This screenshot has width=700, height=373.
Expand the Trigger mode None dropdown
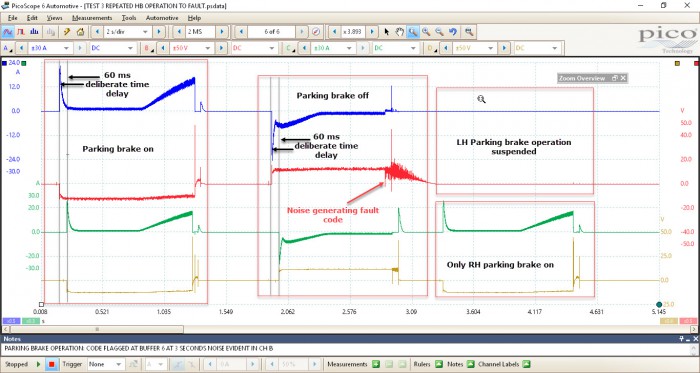pos(105,364)
